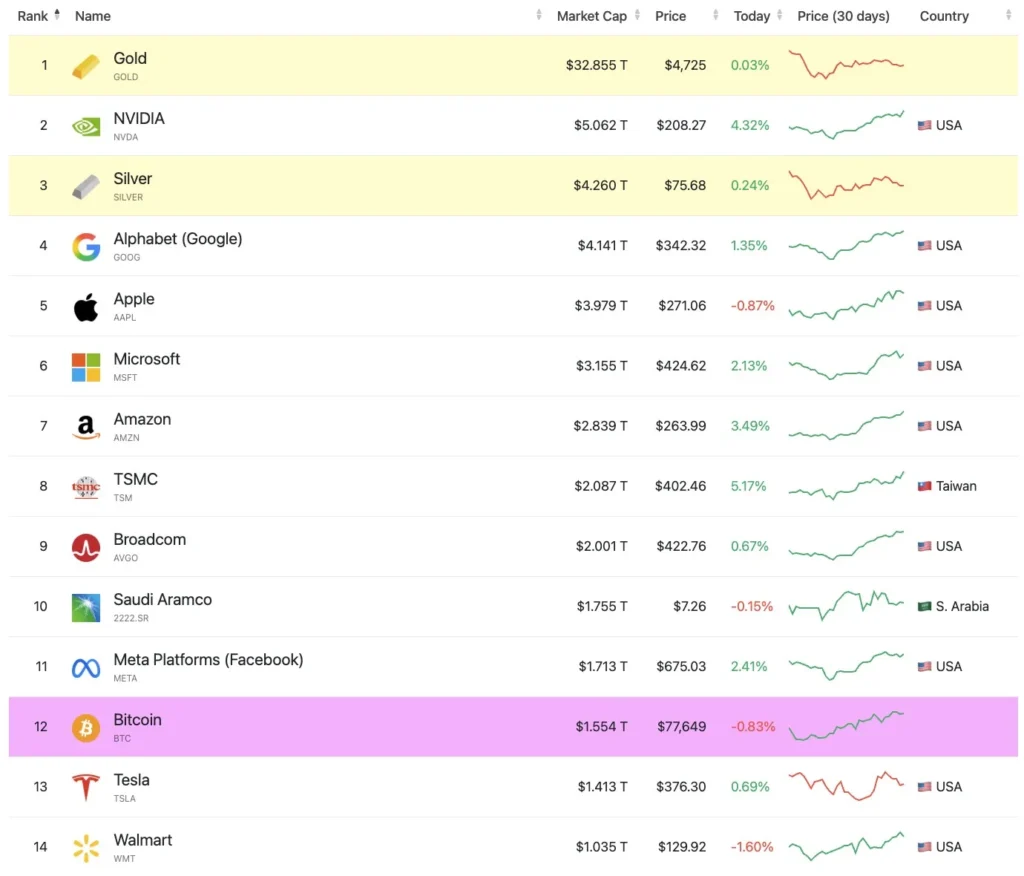Click the Market Cap column header
Screen dimensions: 1024x876
592,16
